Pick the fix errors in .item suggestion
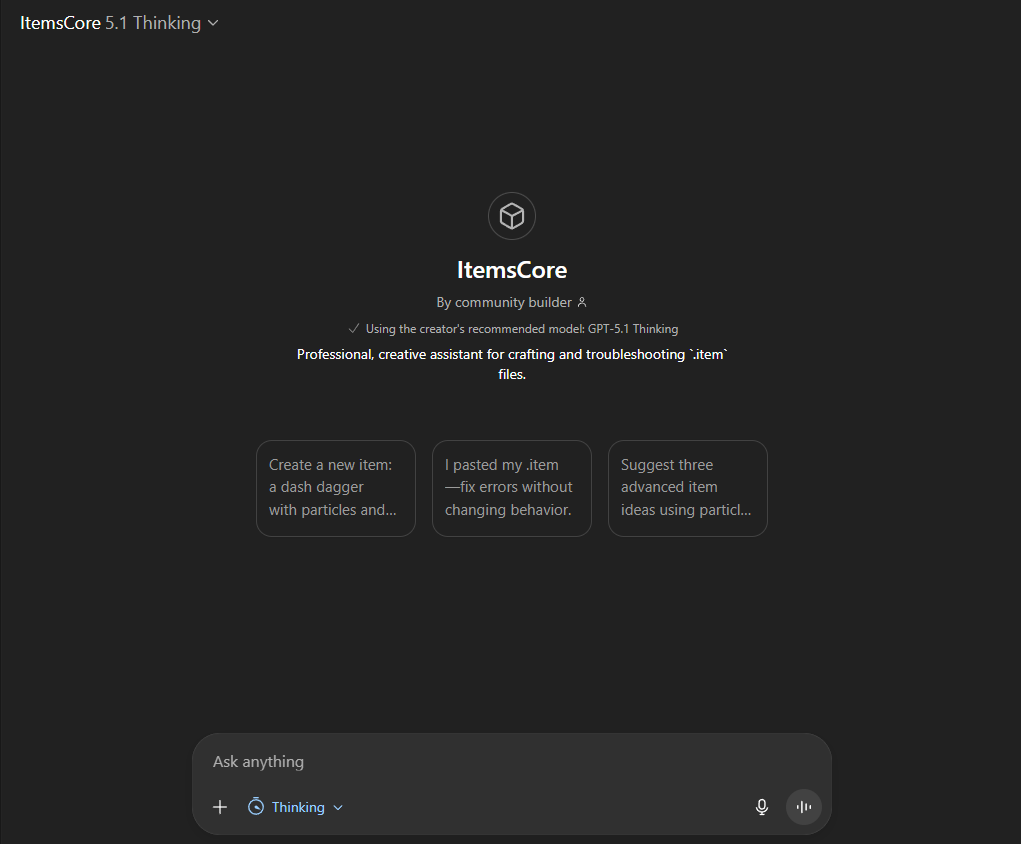1021x844 pixels. (511, 488)
